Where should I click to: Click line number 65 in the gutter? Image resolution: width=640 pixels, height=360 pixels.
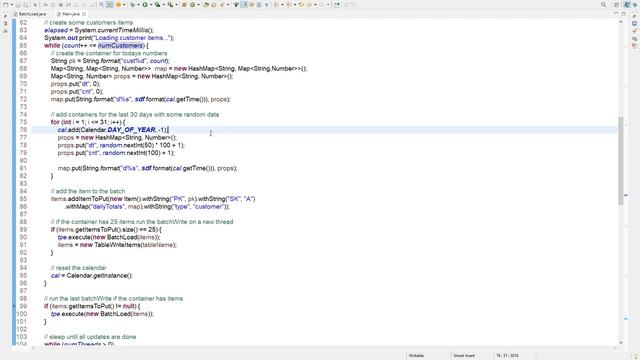pos(23,45)
